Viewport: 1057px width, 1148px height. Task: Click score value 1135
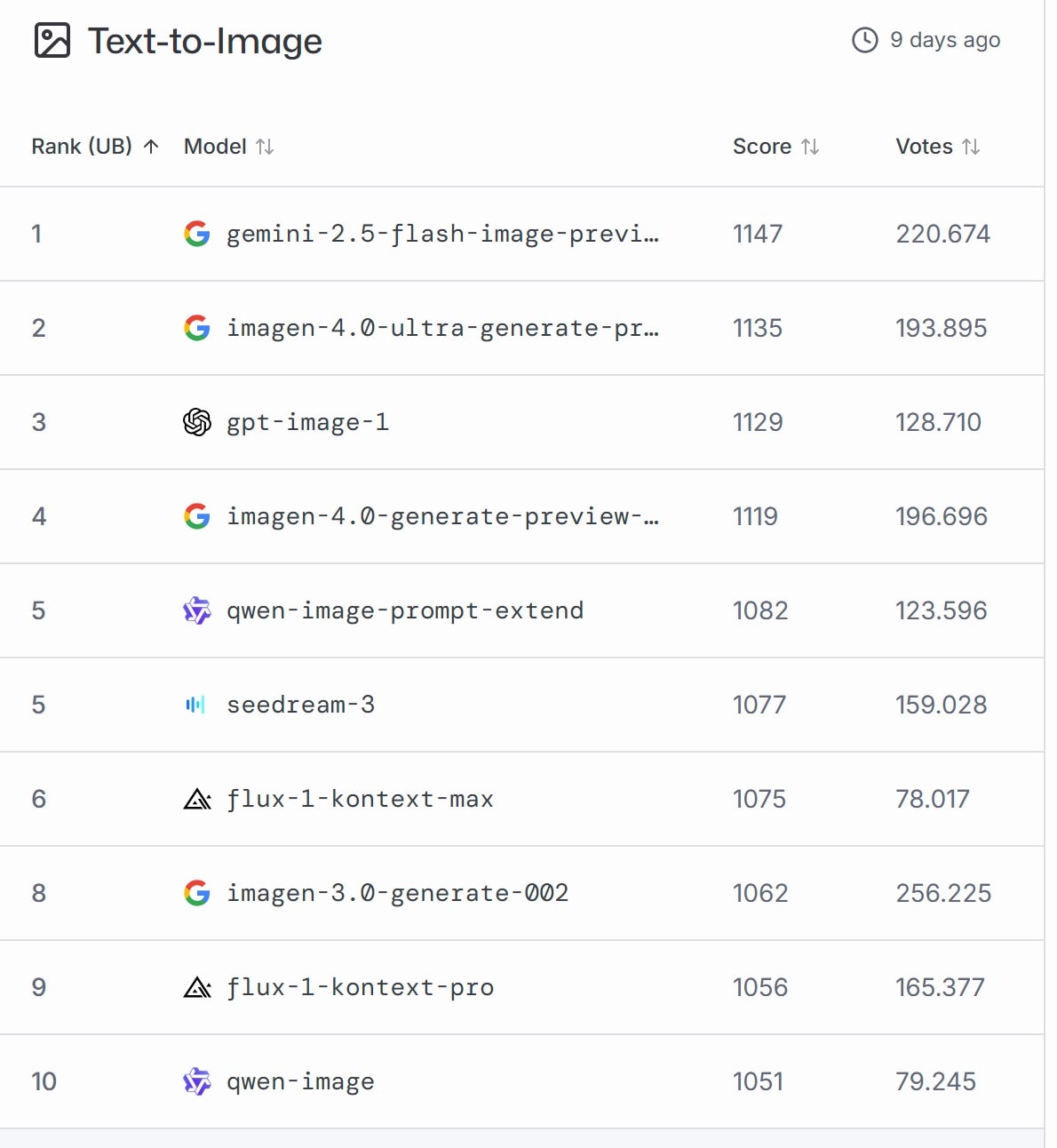758,328
